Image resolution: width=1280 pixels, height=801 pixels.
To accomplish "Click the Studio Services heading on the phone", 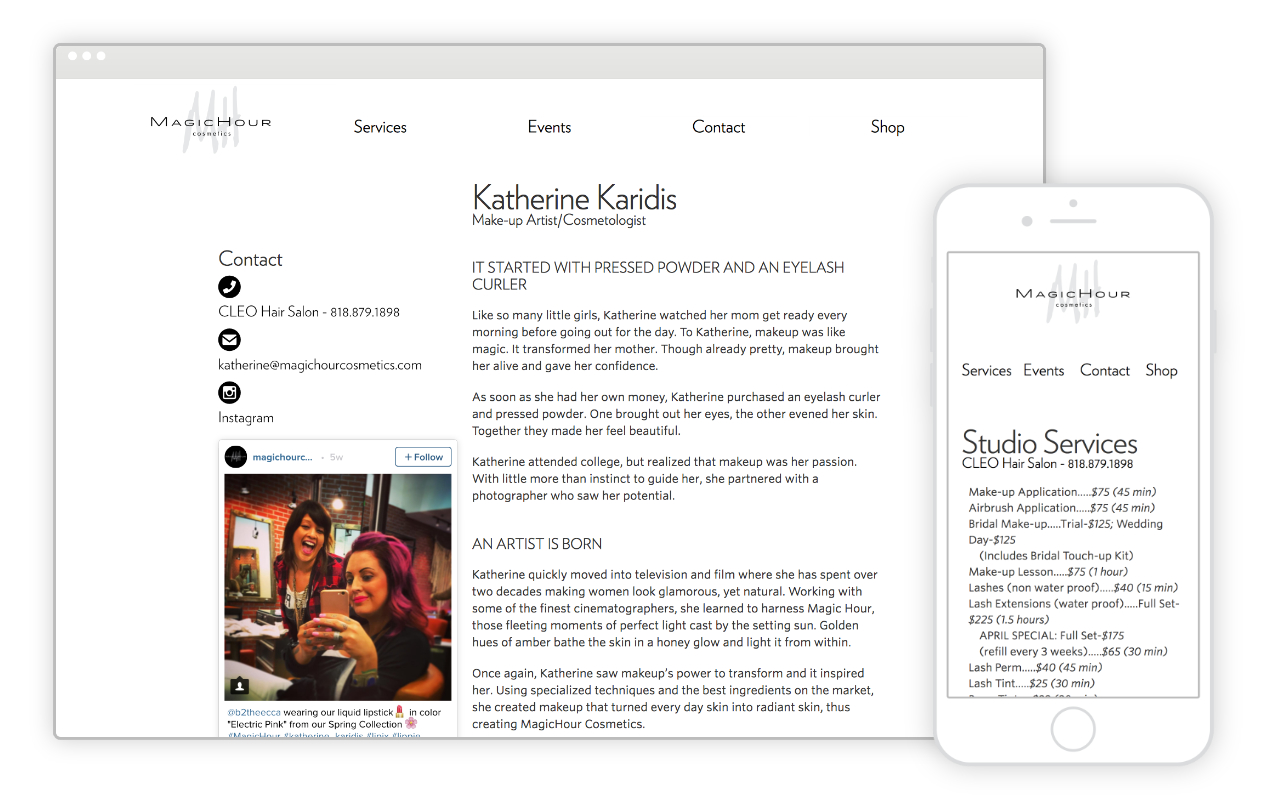I will 1050,441.
